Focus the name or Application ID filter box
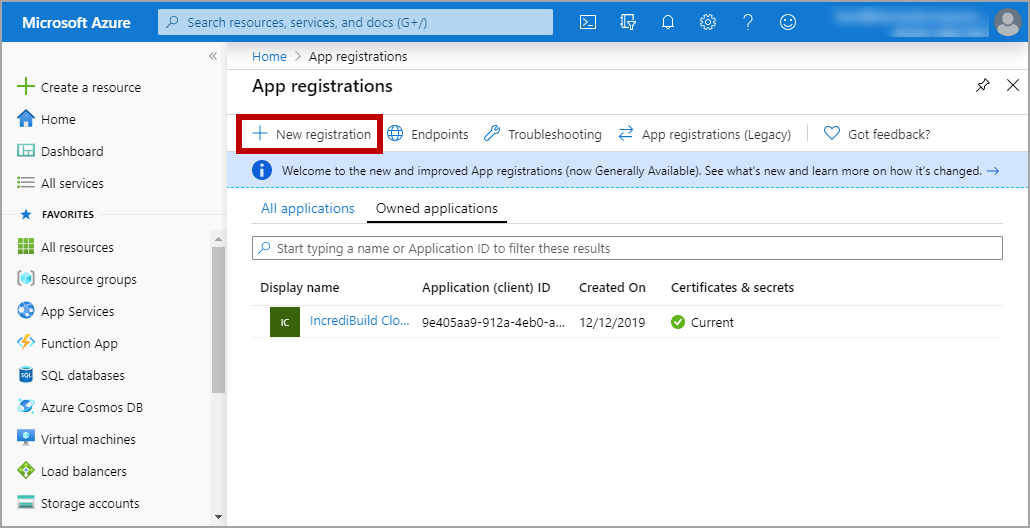1030x528 pixels. tap(627, 248)
